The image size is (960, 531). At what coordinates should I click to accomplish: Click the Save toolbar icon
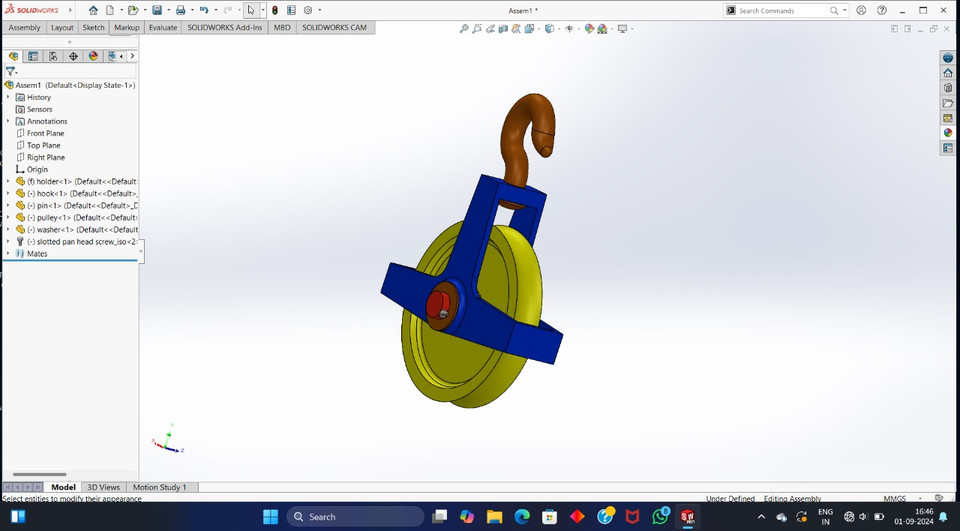[157, 10]
